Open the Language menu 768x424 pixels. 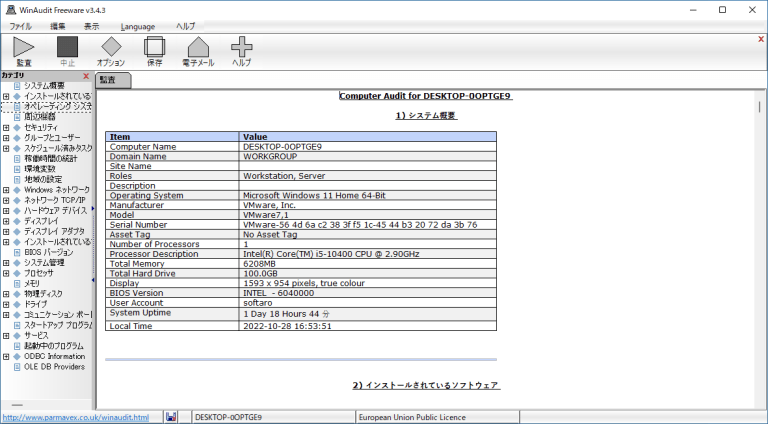tap(138, 26)
